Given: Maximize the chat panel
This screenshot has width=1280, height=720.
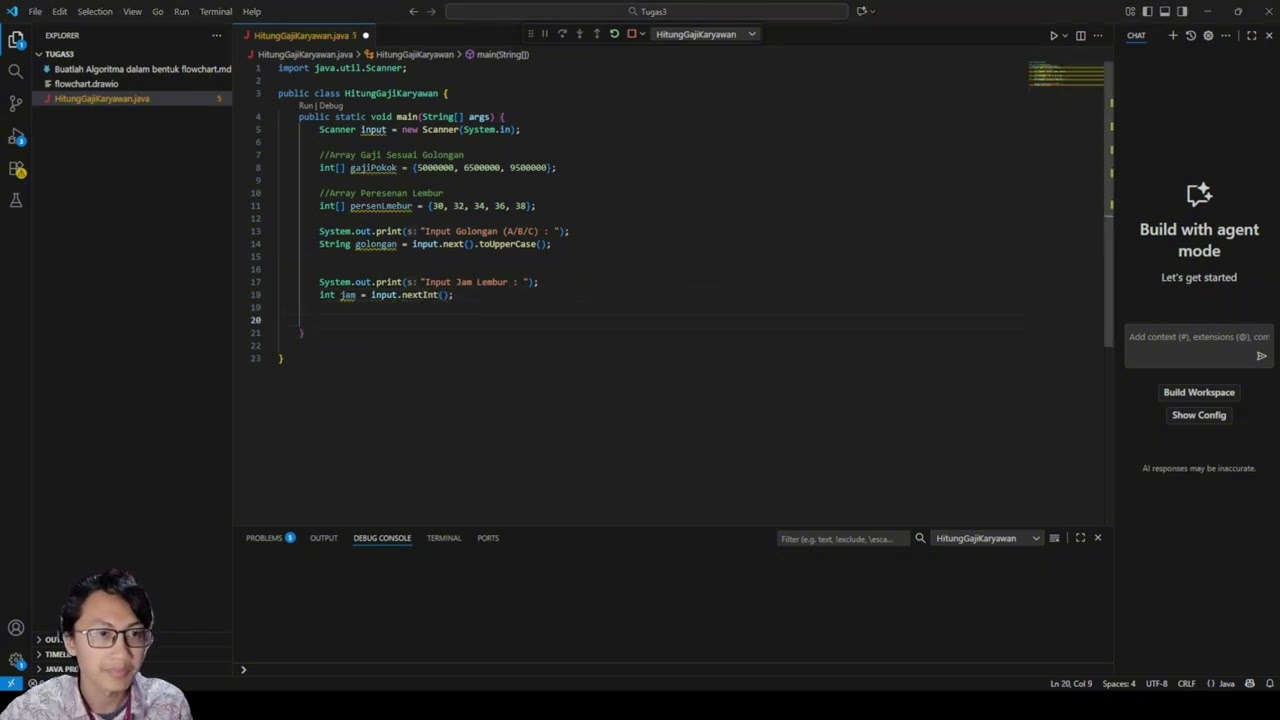Looking at the screenshot, I should point(1251,35).
